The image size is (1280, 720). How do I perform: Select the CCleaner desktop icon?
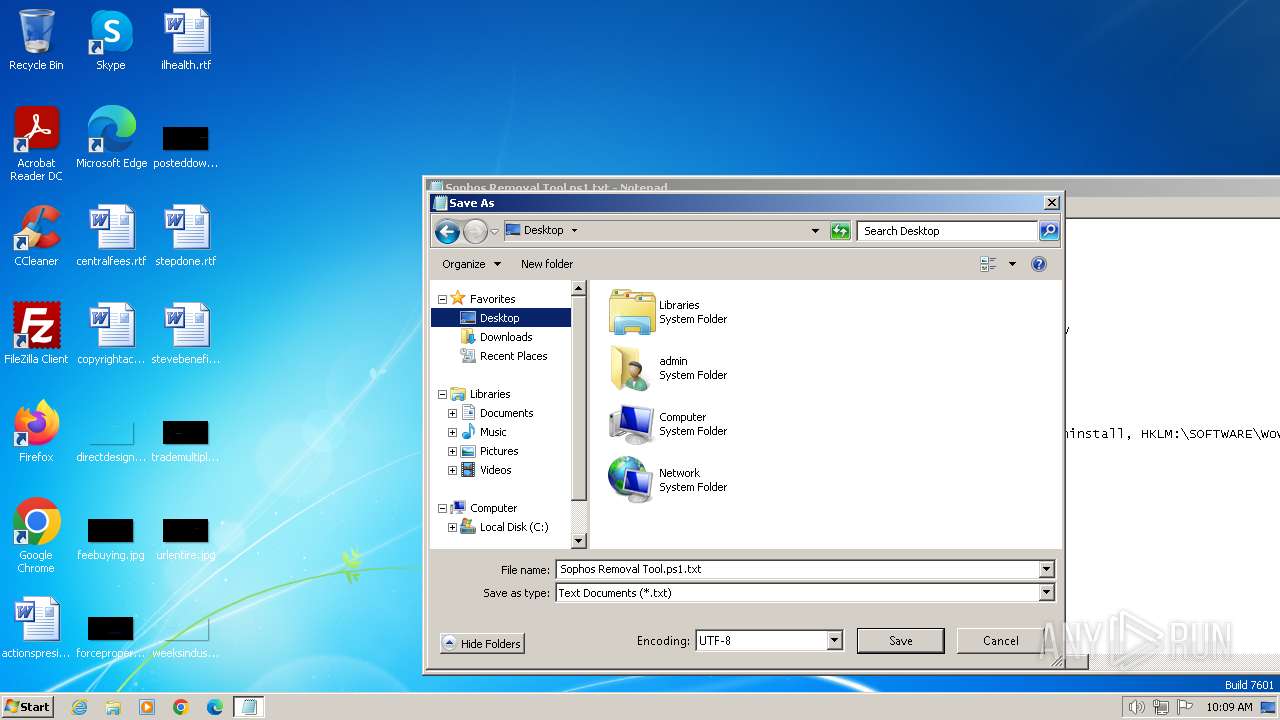coord(36,236)
